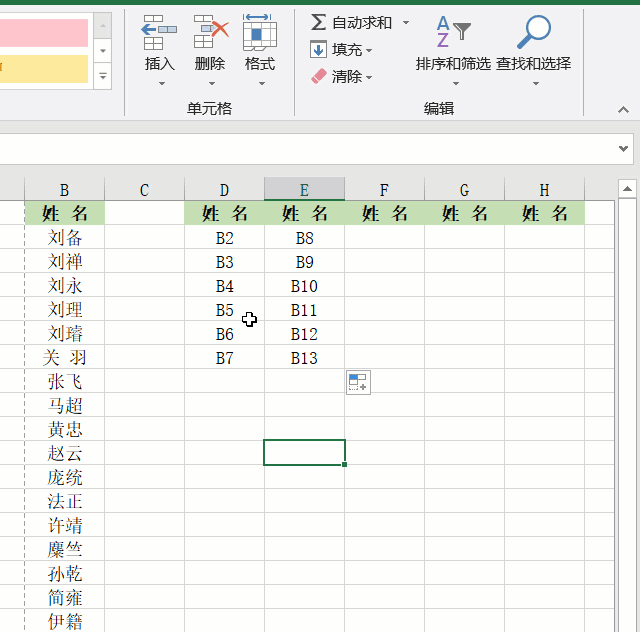
Task: Click cell with text B13
Action: (304, 357)
